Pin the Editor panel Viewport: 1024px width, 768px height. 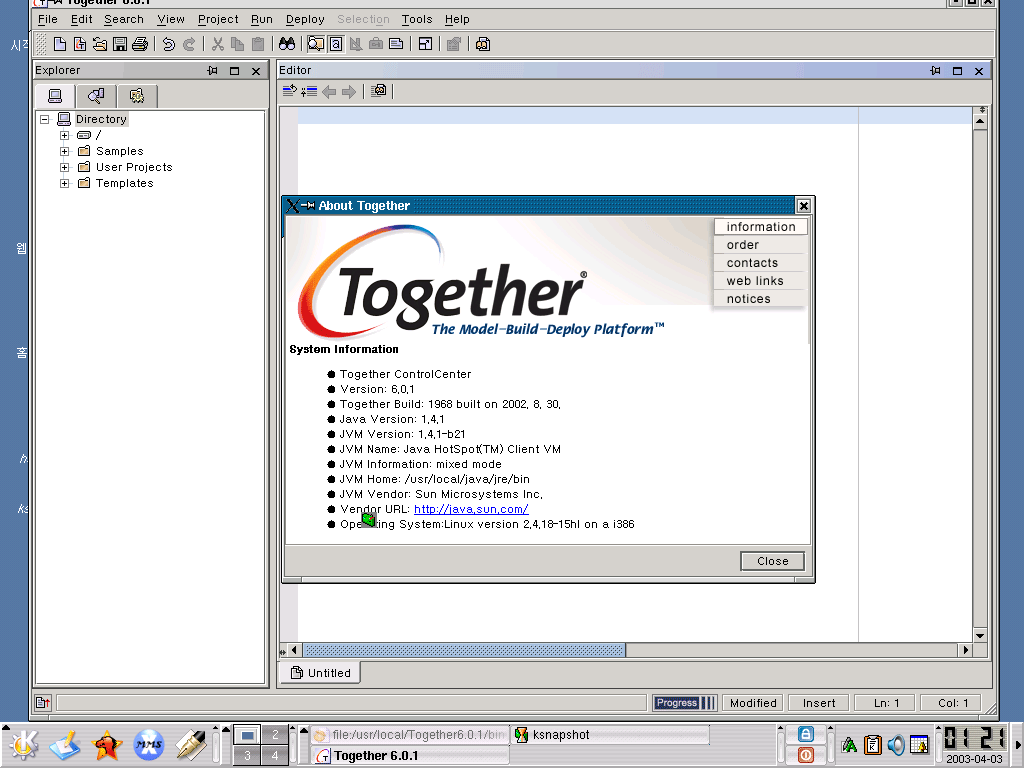(x=935, y=71)
